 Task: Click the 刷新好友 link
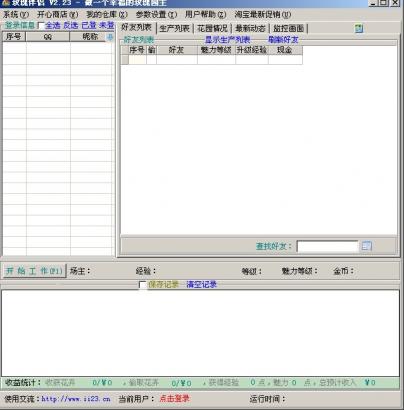283,40
